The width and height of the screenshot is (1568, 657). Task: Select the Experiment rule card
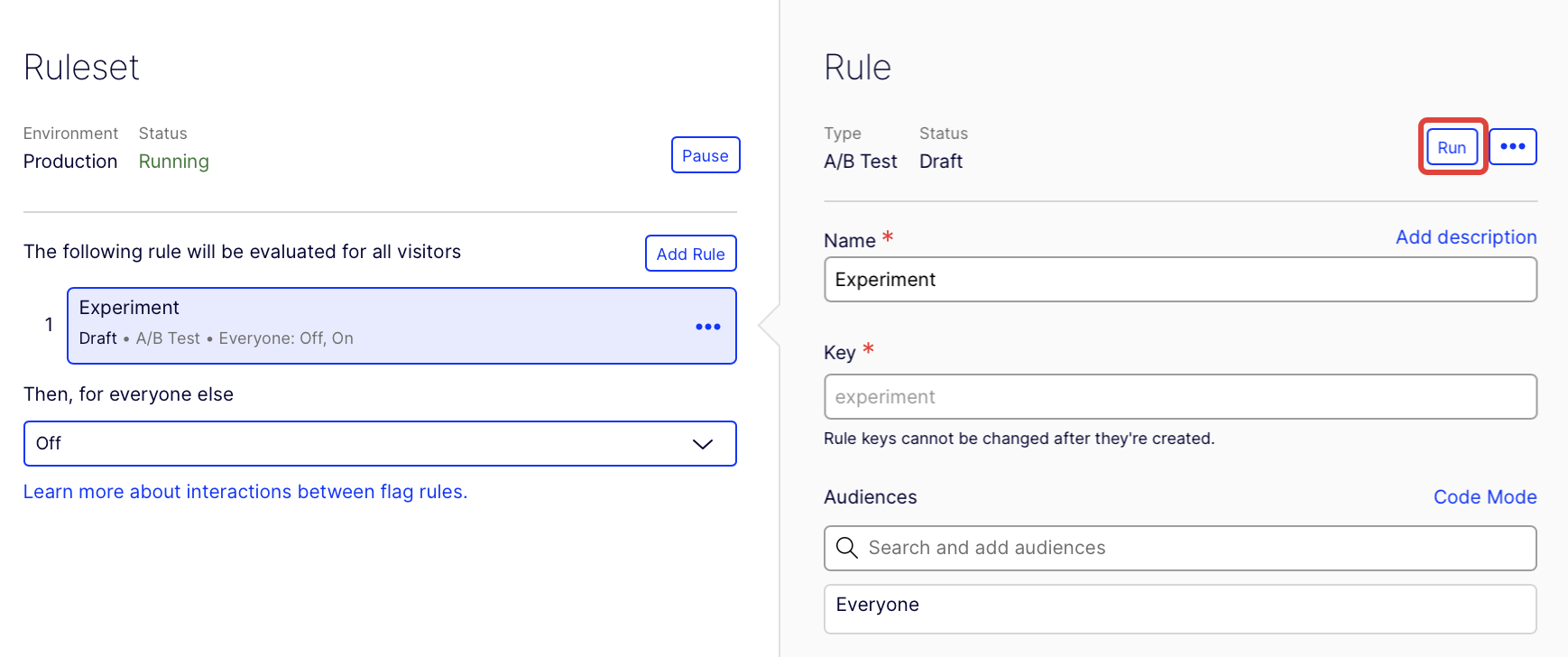coord(401,326)
